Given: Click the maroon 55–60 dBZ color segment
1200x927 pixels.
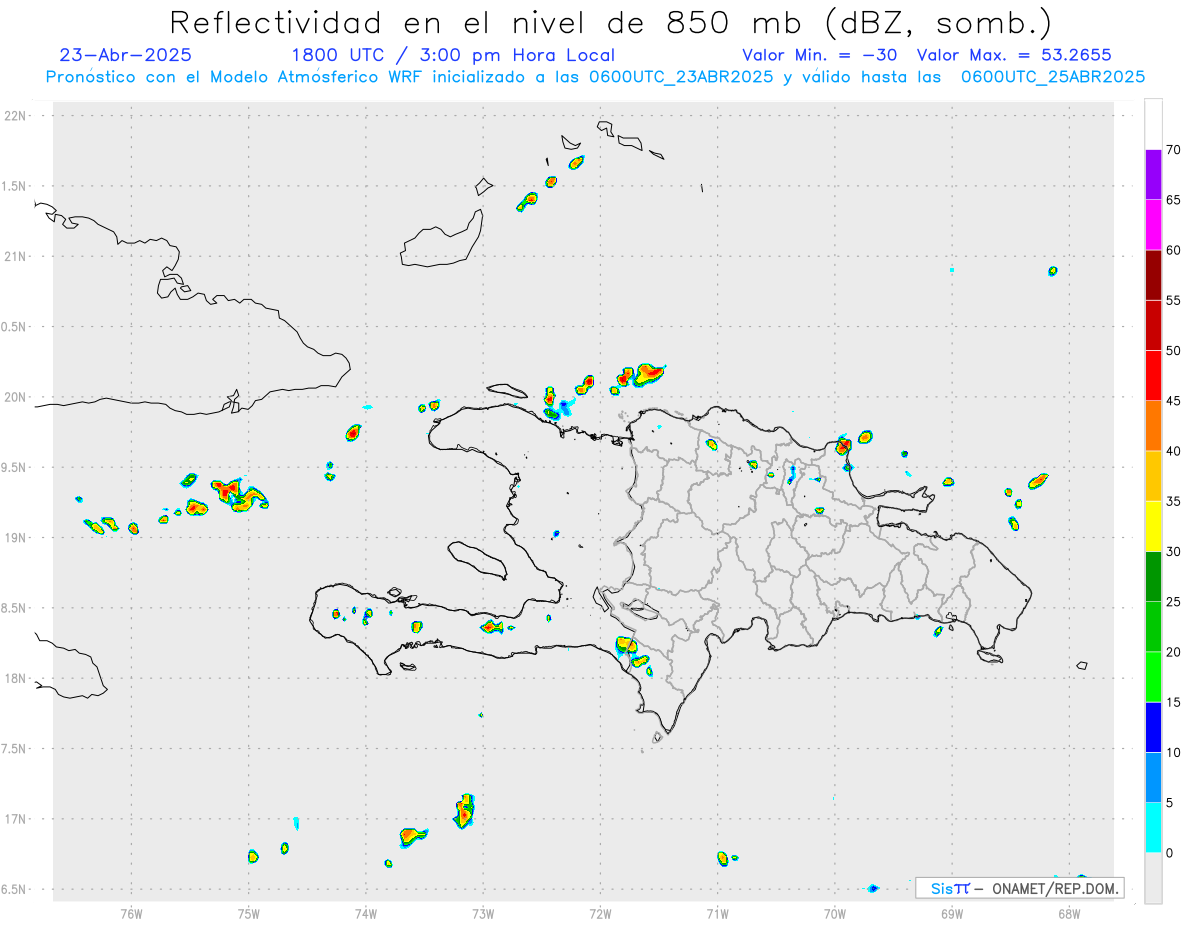Looking at the screenshot, I should [1153, 275].
